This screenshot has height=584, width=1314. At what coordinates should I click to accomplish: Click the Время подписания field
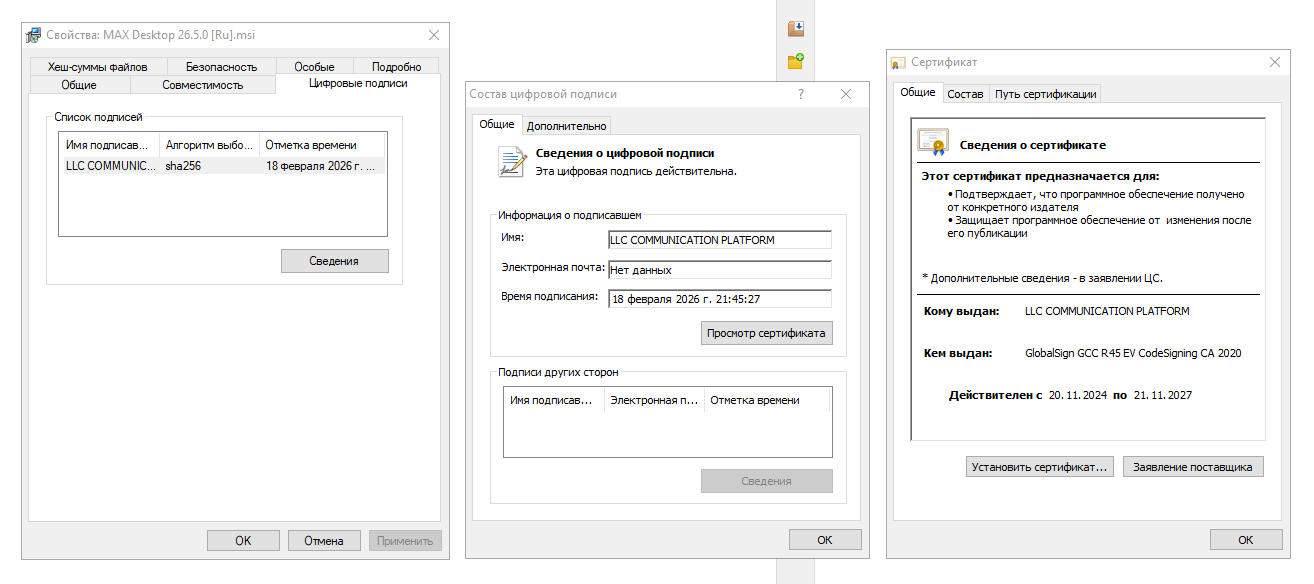(x=720, y=299)
